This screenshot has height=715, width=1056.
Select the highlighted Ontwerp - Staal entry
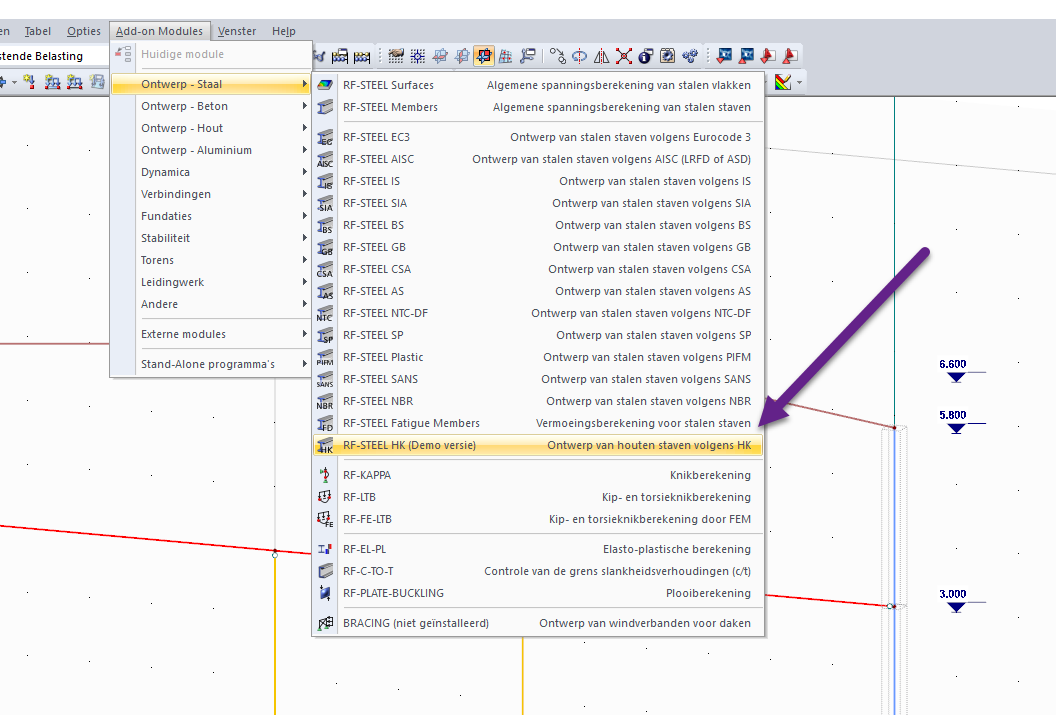211,84
